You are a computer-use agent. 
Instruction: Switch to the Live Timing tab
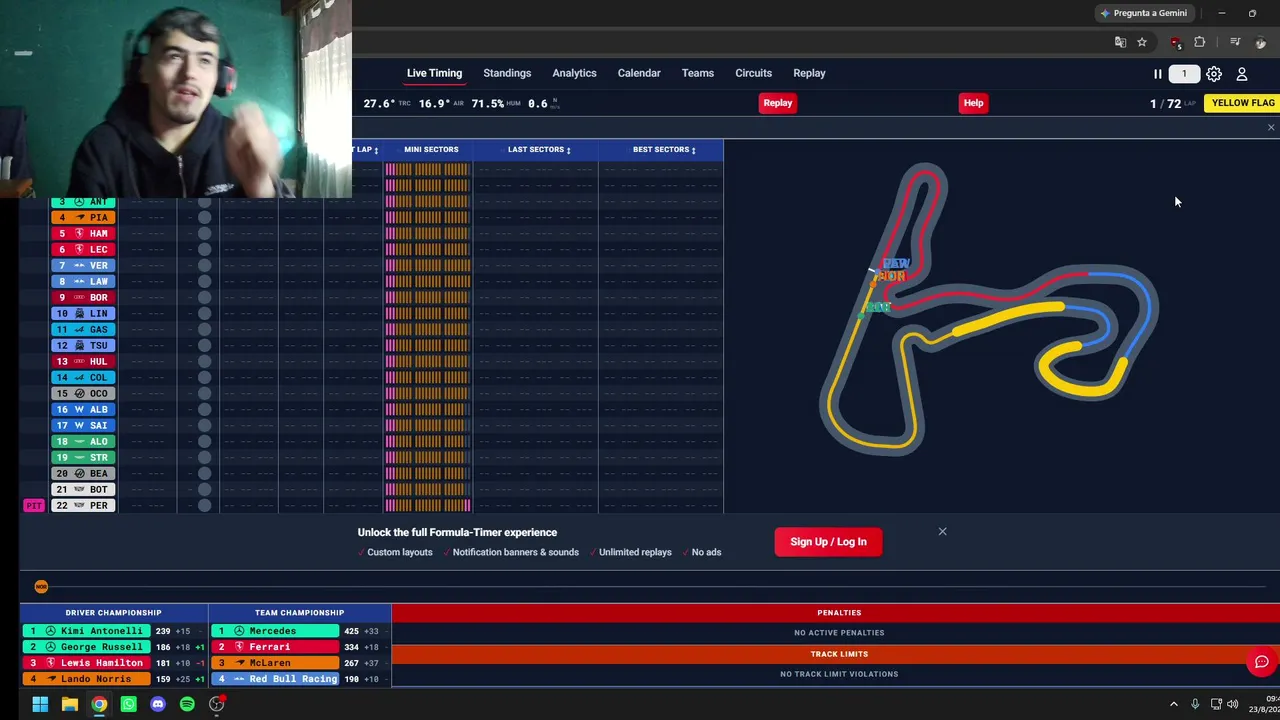pos(434,73)
